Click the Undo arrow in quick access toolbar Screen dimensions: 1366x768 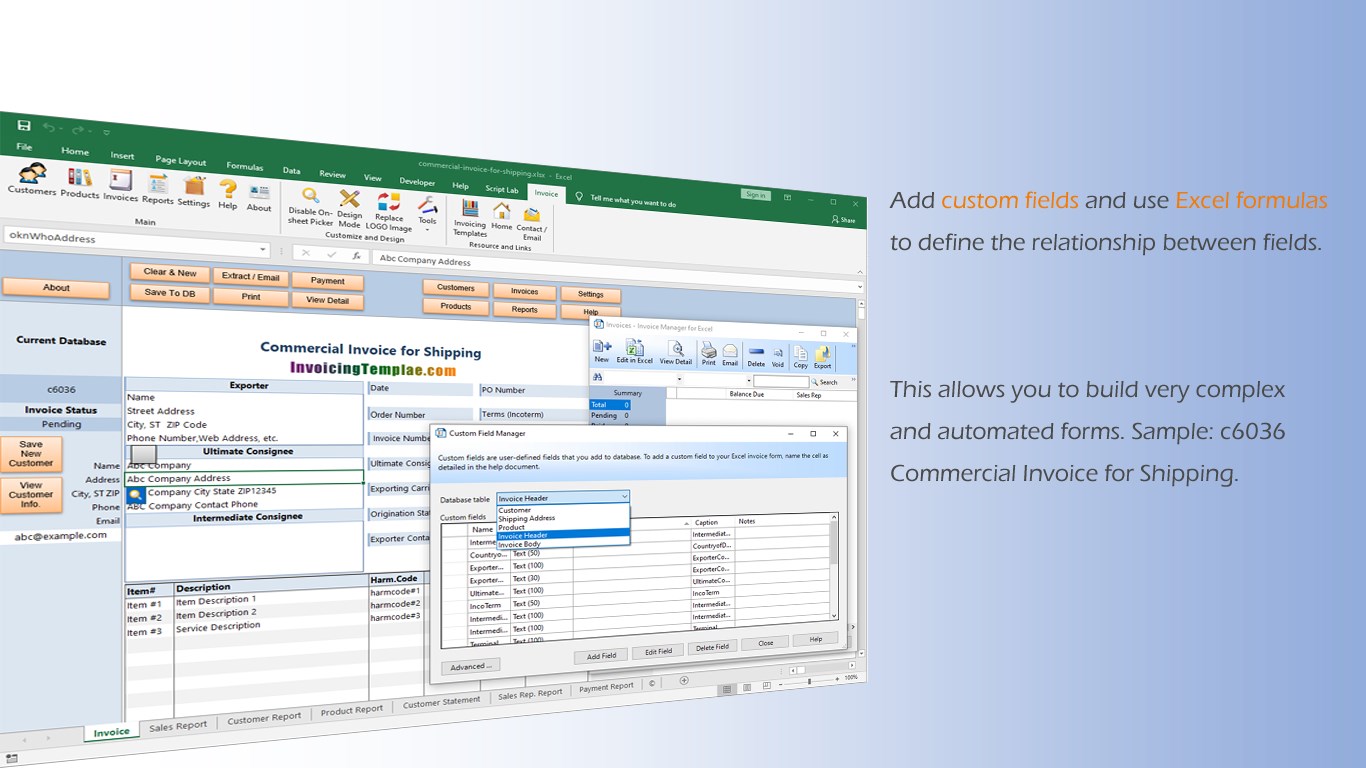pyautogui.click(x=49, y=129)
